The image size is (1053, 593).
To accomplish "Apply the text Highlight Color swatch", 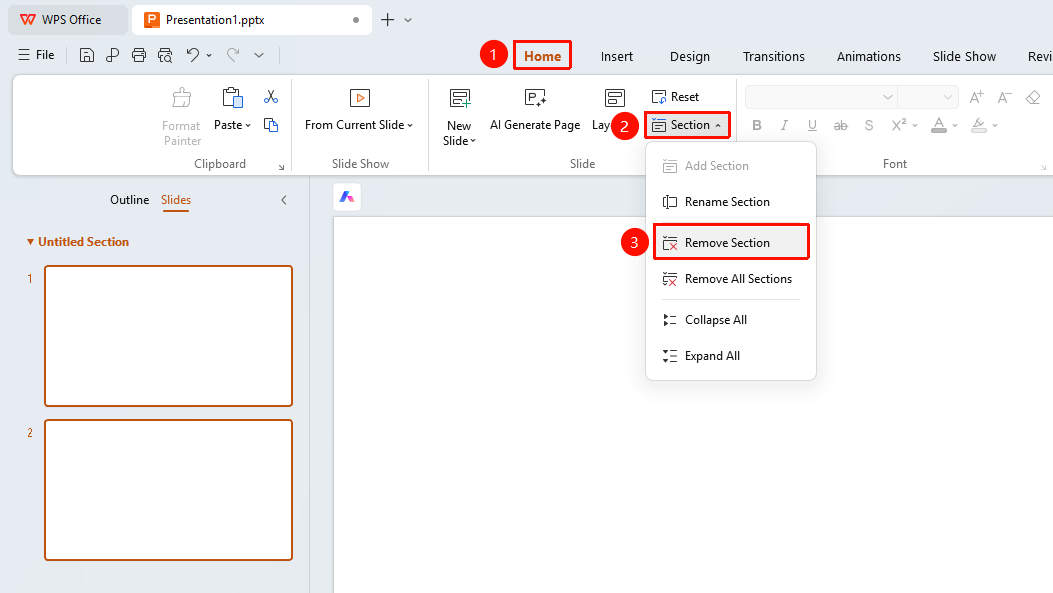I will [x=979, y=125].
